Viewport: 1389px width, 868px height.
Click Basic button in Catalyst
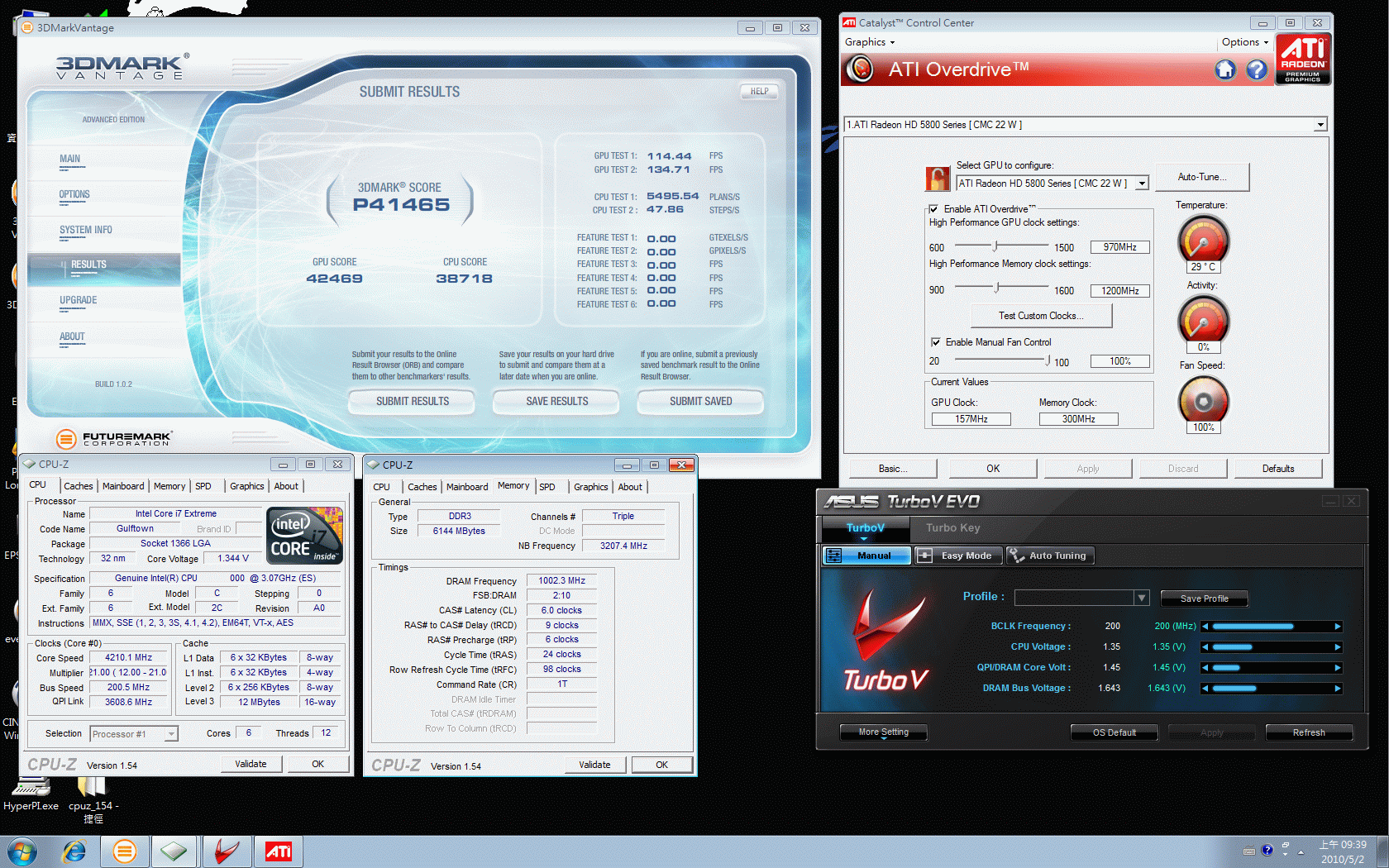(893, 469)
